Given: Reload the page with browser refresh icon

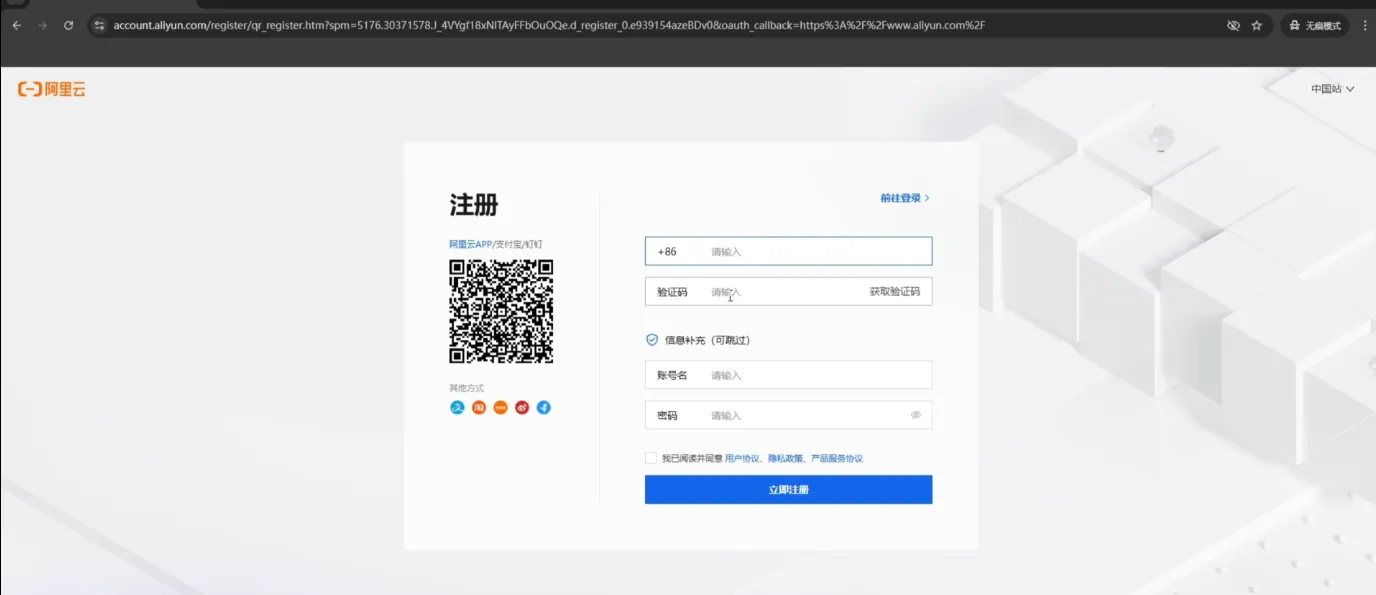Looking at the screenshot, I should click(x=68, y=25).
